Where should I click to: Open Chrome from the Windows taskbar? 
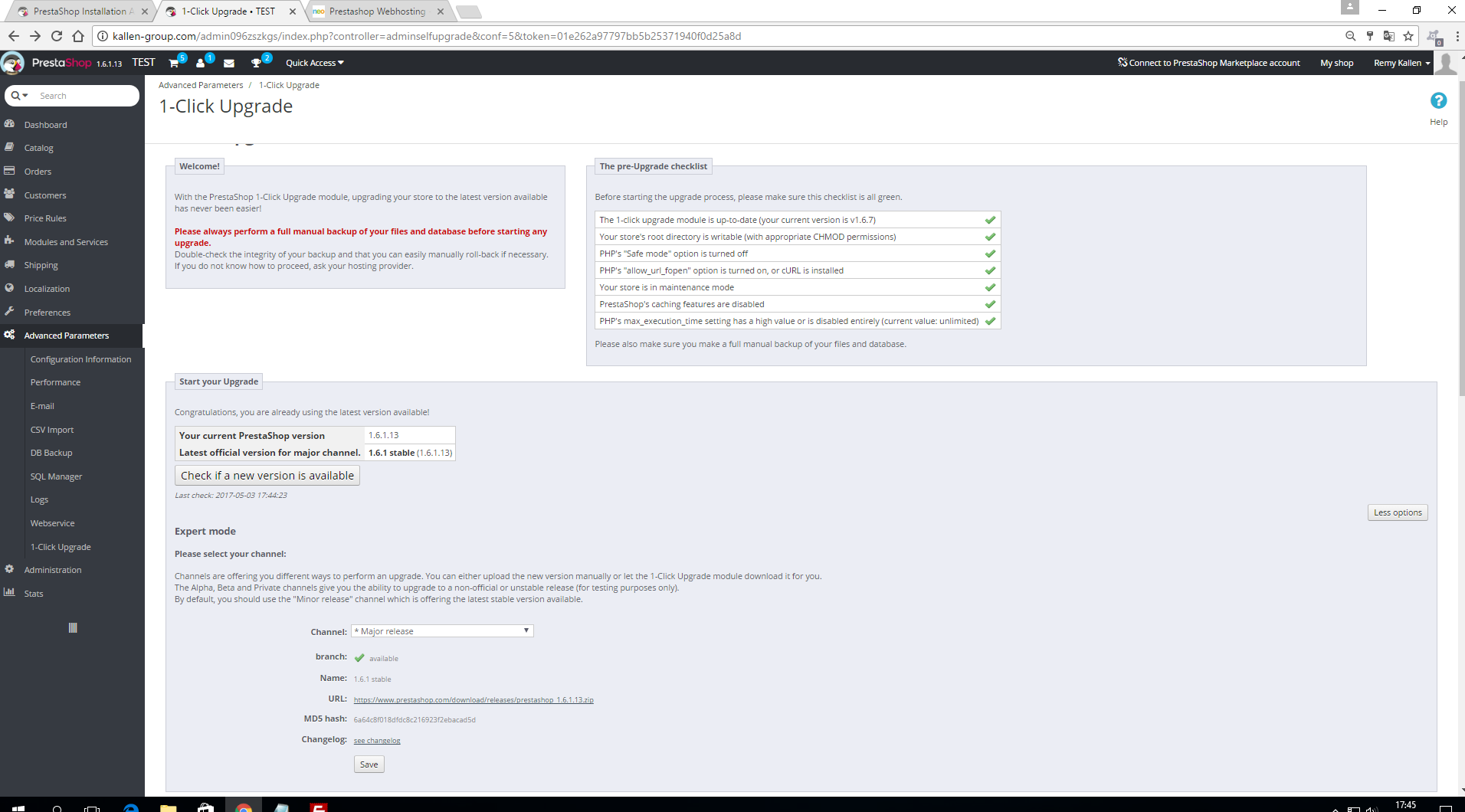point(244,807)
